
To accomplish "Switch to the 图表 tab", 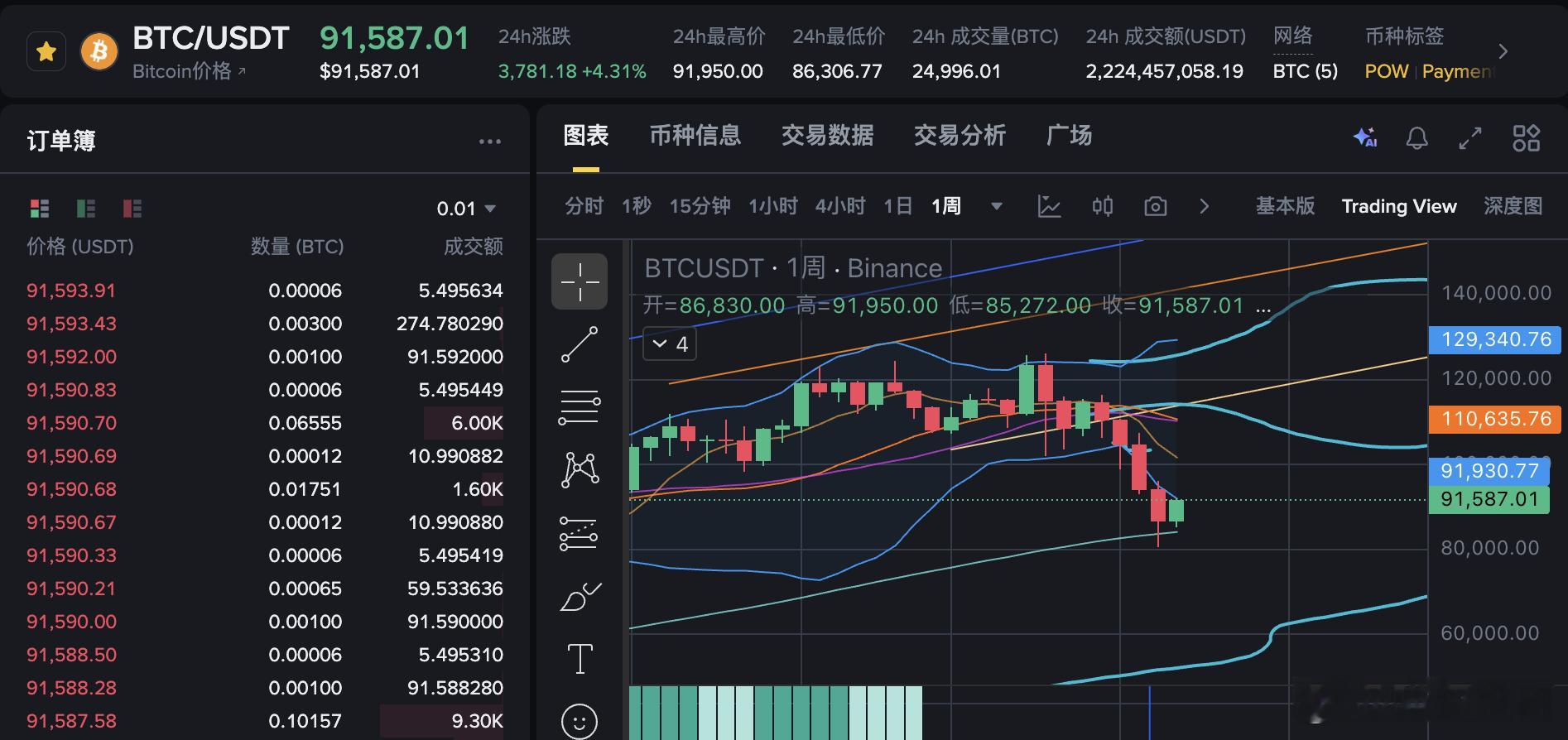I will tap(586, 135).
